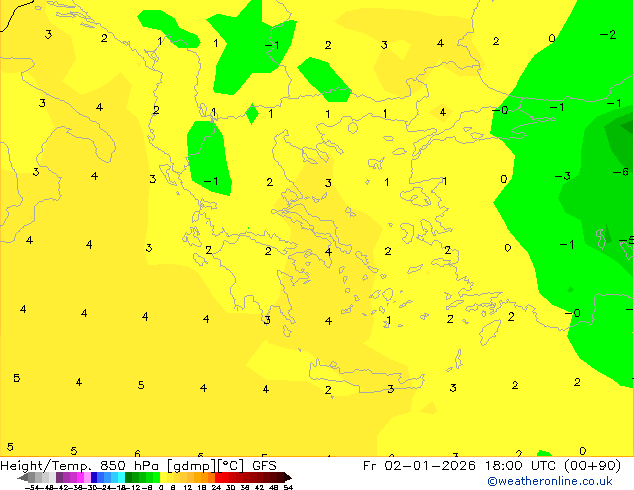Click the '−6' temperature value on map
The width and height of the screenshot is (634, 490).
pos(621,172)
